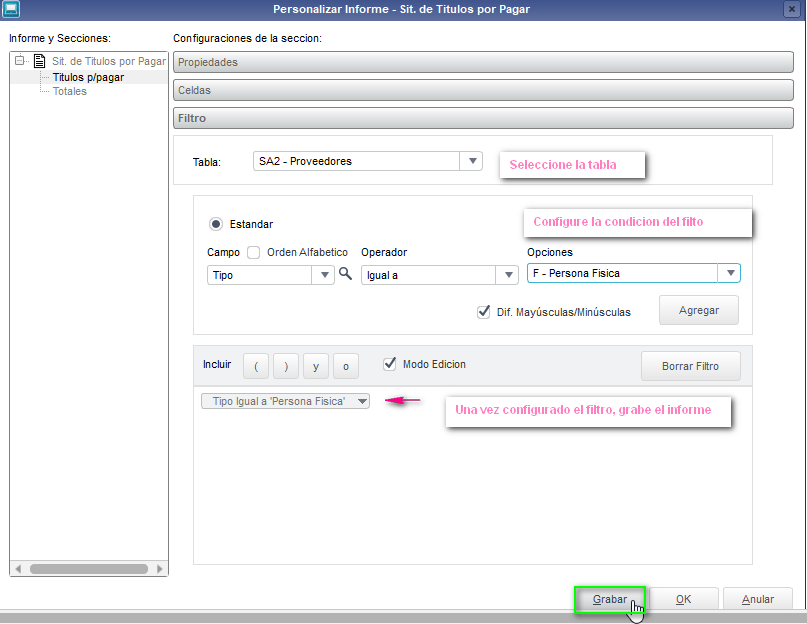The height and width of the screenshot is (624, 807).
Task: Insert the 'o' logical operator
Action: pyautogui.click(x=346, y=366)
